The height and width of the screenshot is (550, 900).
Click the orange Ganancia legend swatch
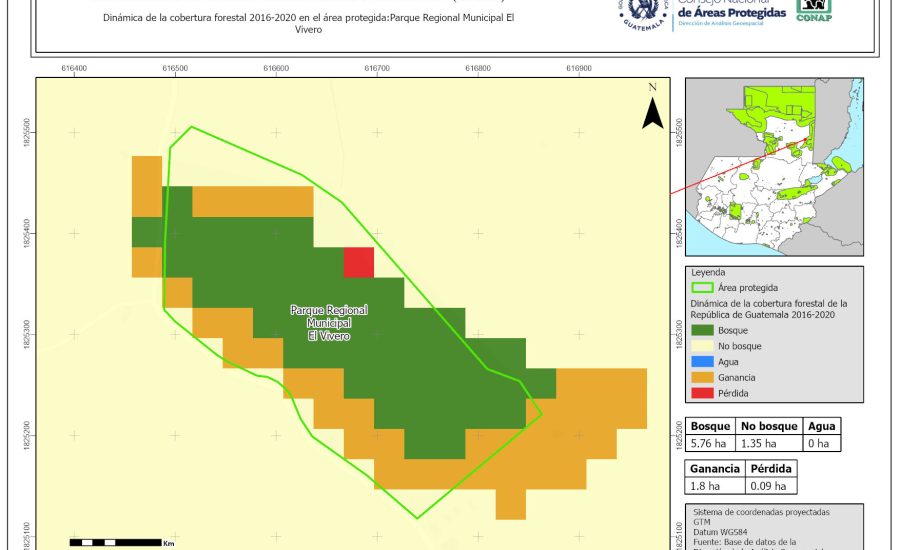[x=706, y=377]
